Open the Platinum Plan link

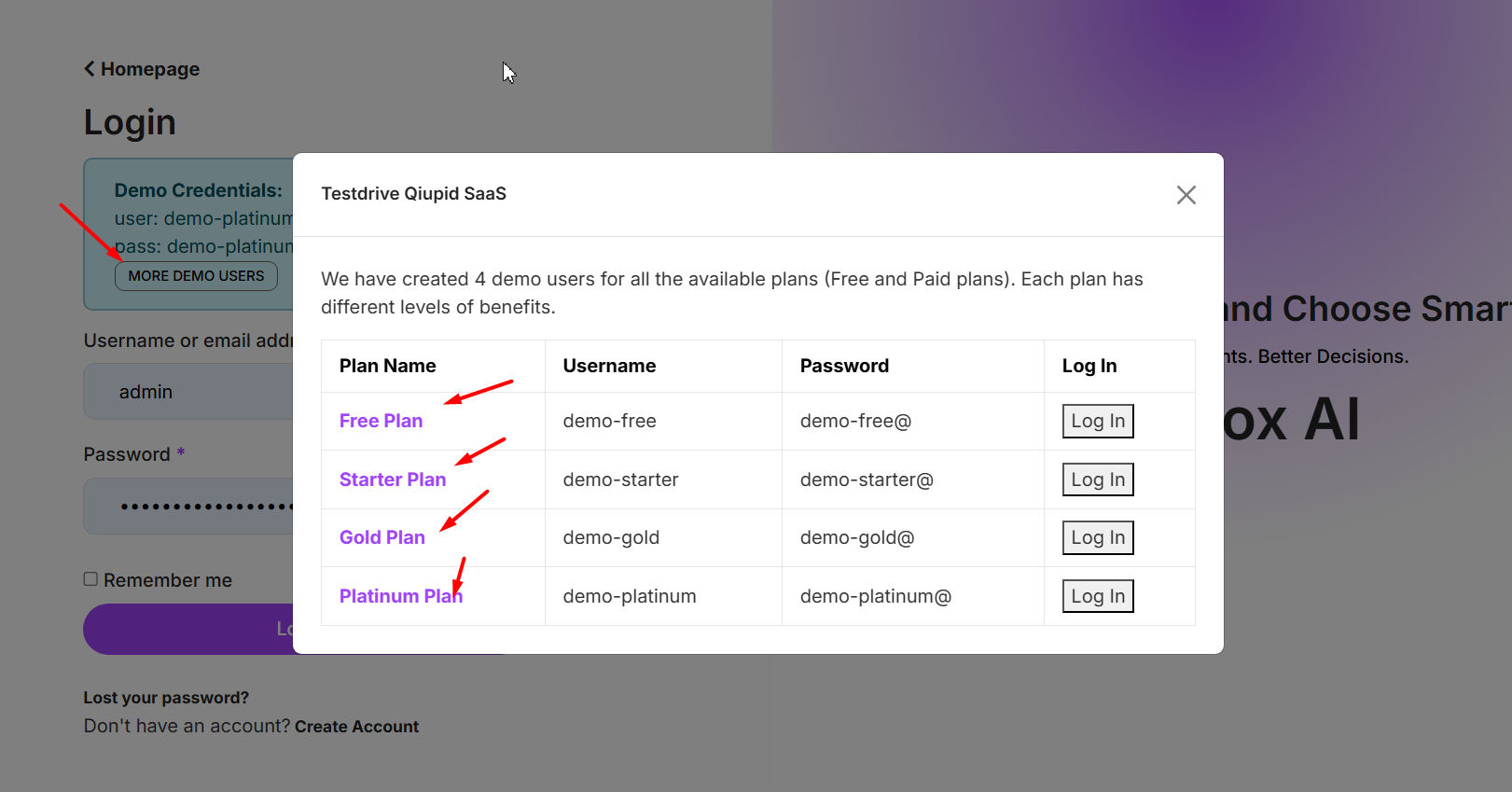coord(401,596)
